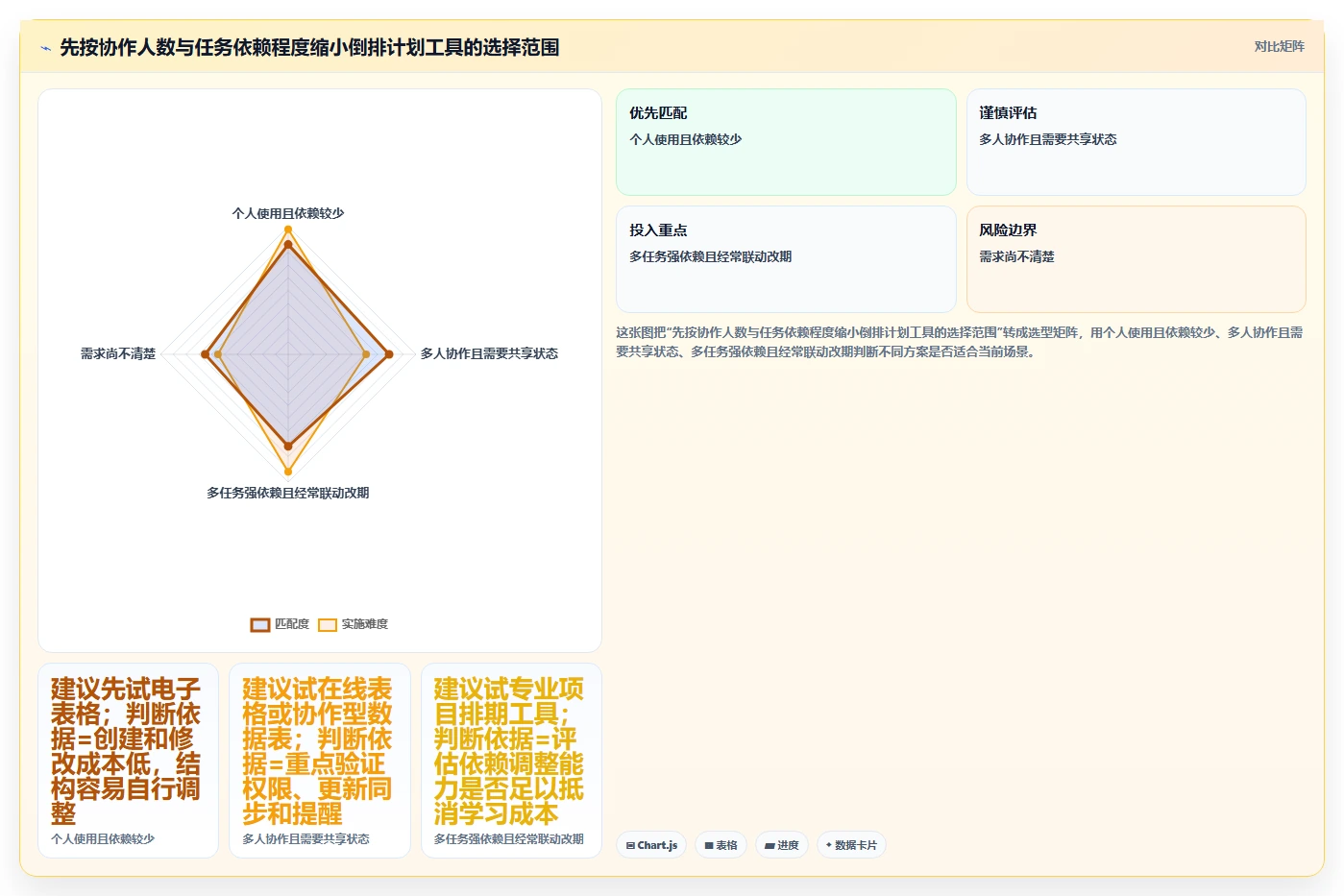Open the 优先匹配 card
This screenshot has height=896, width=1344.
click(786, 142)
